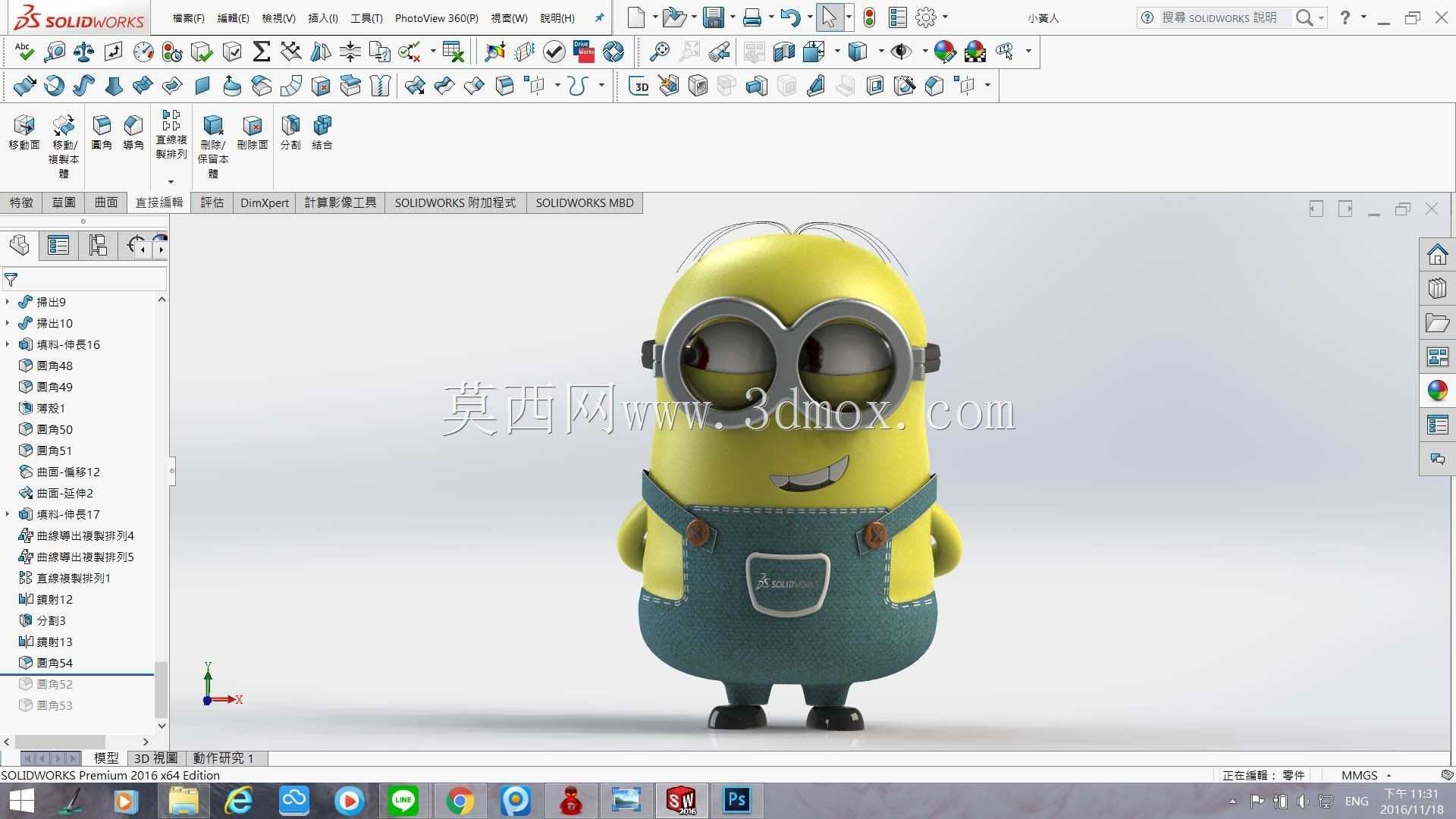Toggle the hide/show items eye icon
Screen dimensions: 1456x819
[901, 52]
